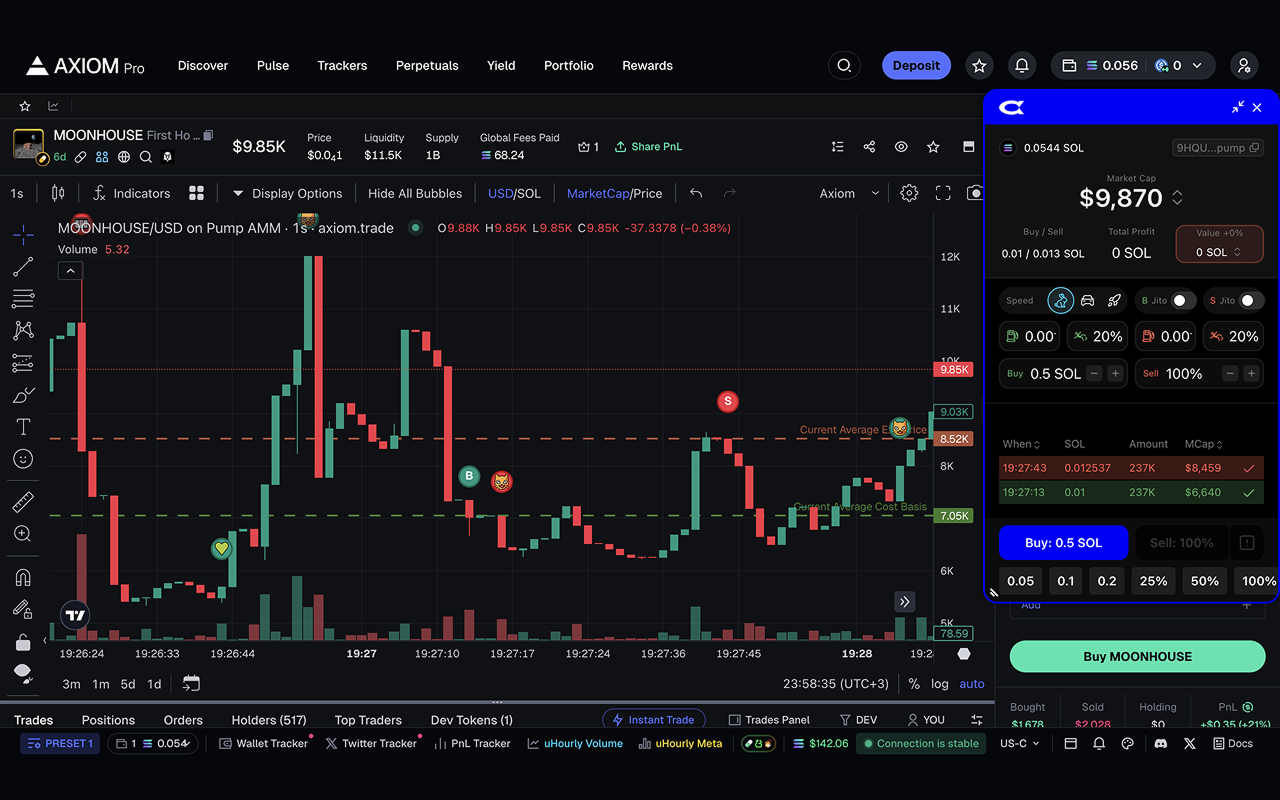
Task: Open the search magnifier in the header
Action: 844,66
